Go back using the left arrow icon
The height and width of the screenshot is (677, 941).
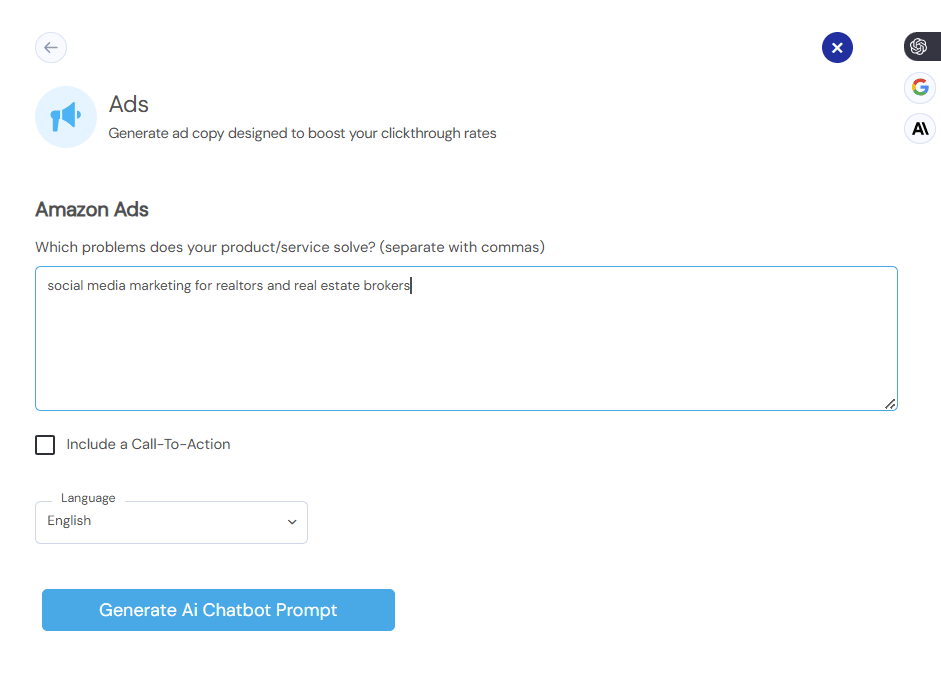pyautogui.click(x=51, y=47)
